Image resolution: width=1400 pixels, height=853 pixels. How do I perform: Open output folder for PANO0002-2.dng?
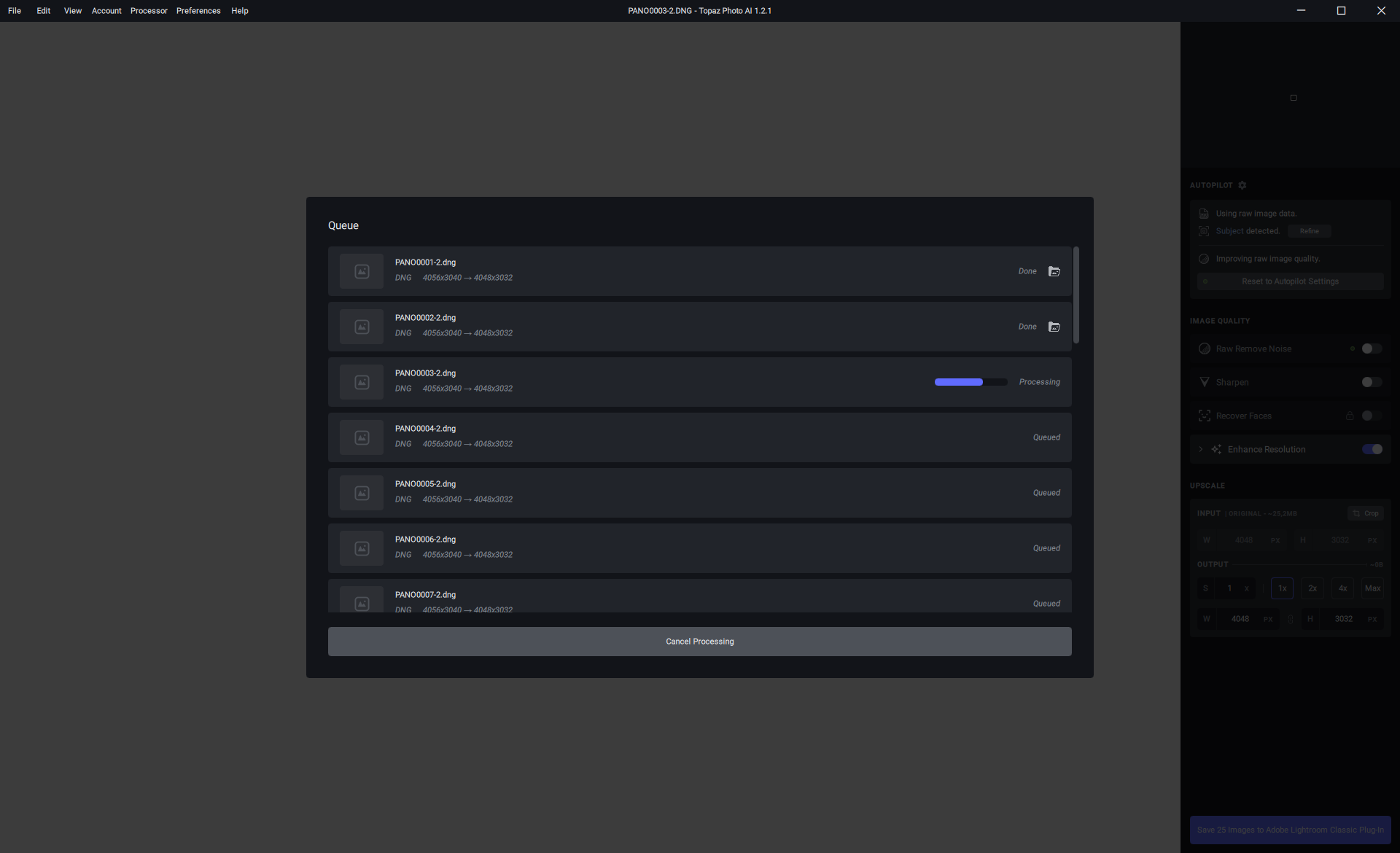pos(1054,327)
